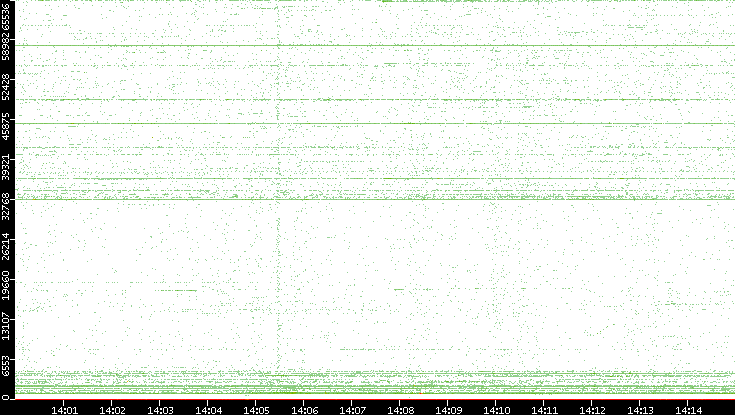735x415 pixels.
Task: Click the 14:10 time axis label
Action: pos(496,409)
